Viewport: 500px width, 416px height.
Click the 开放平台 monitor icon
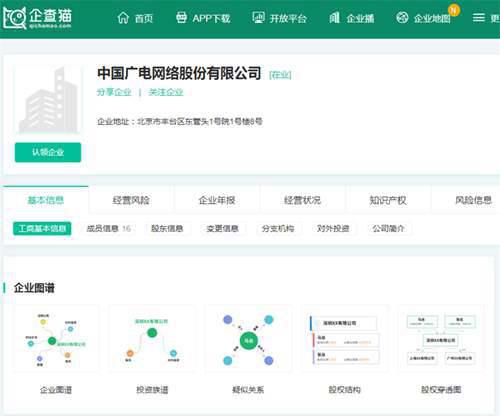click(x=258, y=17)
